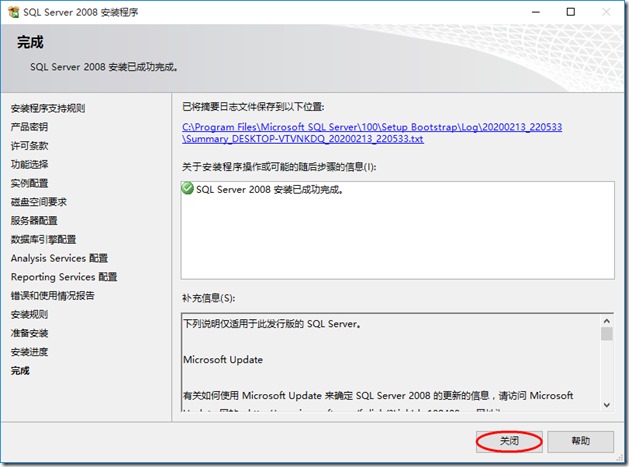Select the 磁盘空间要求 step
The image size is (629, 467).
[x=39, y=202]
